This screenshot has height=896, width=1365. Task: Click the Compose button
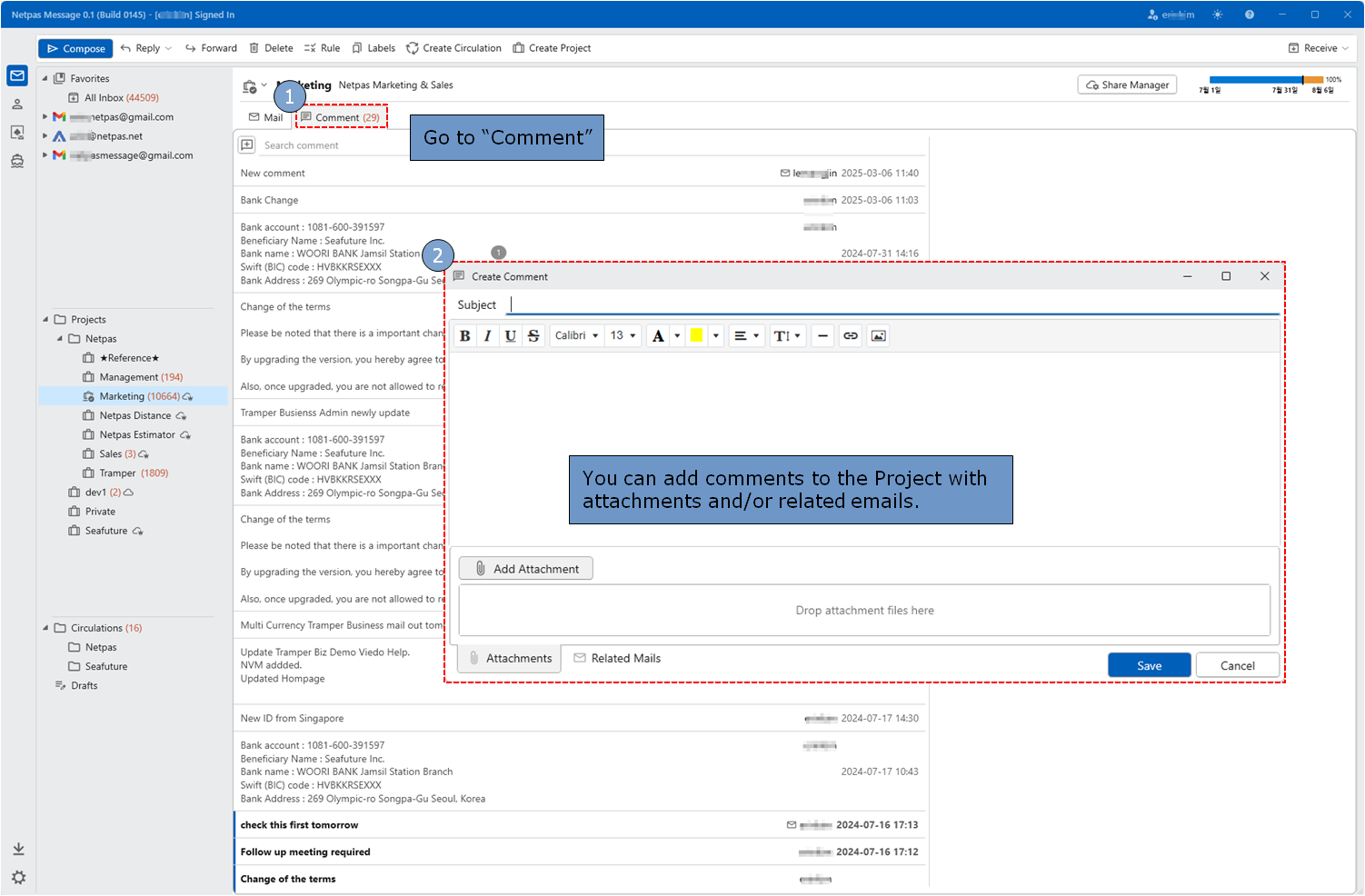tap(75, 49)
